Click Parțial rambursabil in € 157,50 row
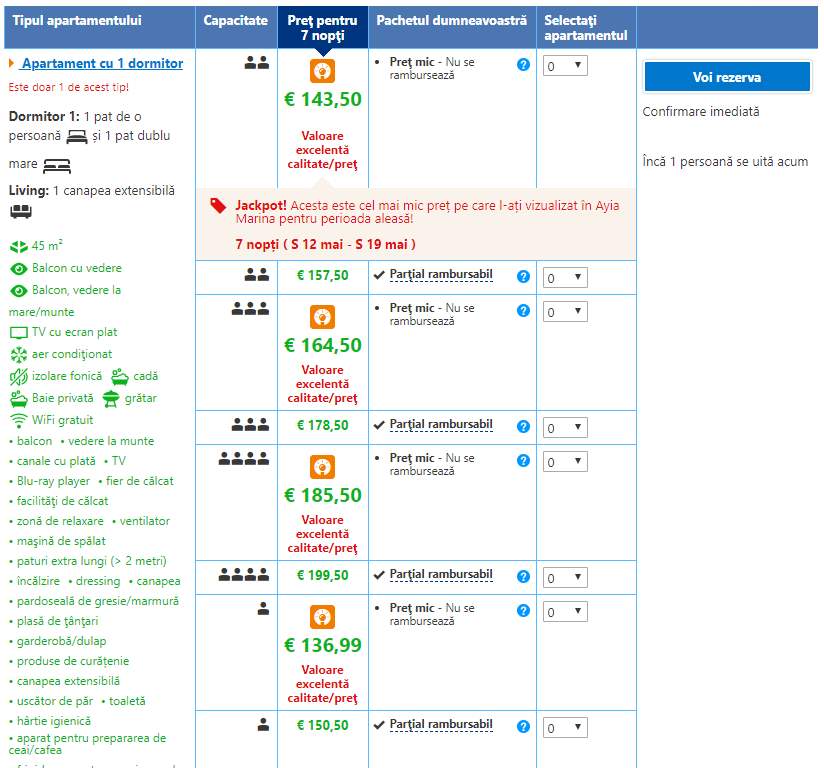The image size is (824, 768). (x=441, y=275)
